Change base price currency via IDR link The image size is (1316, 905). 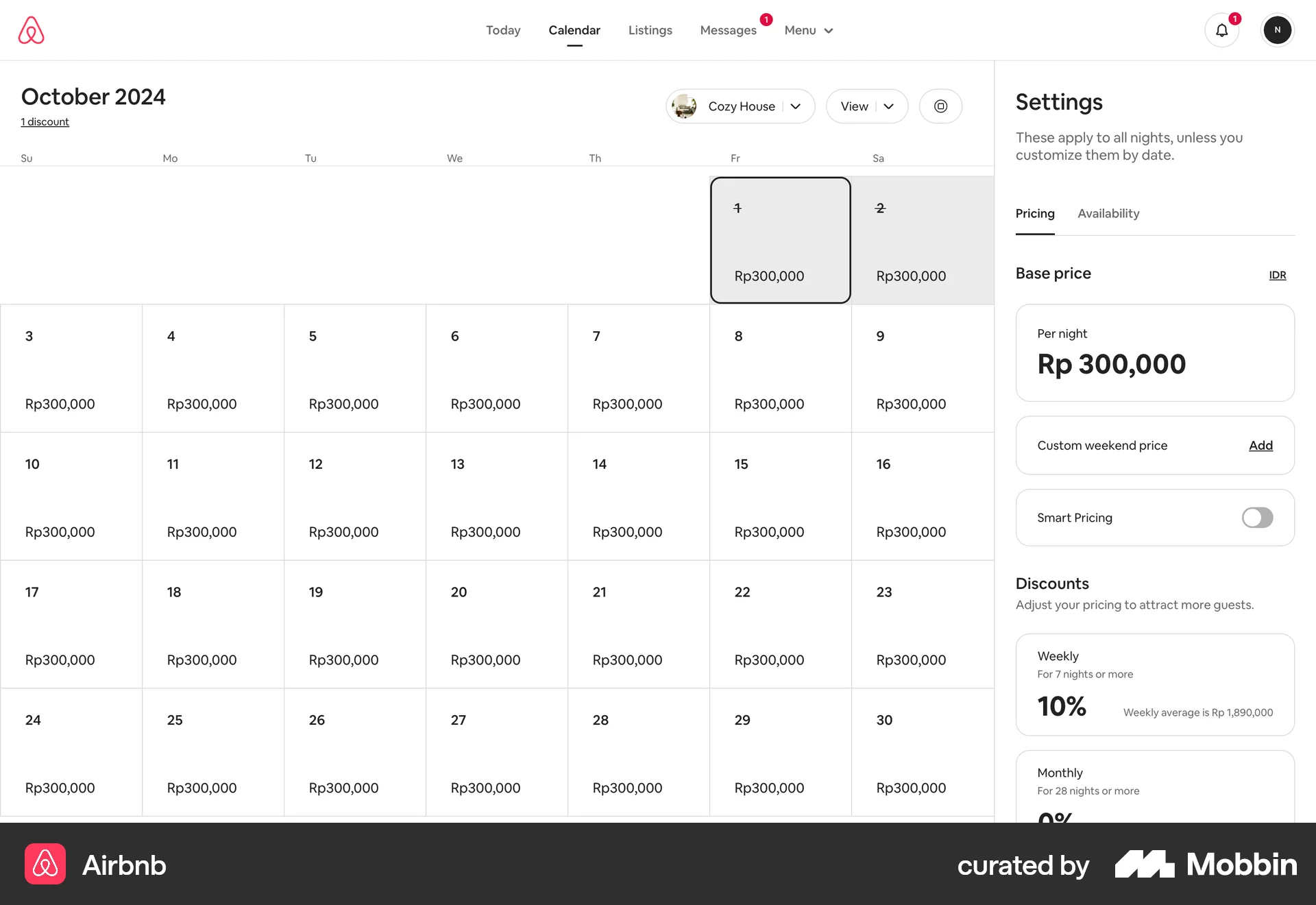click(1277, 275)
